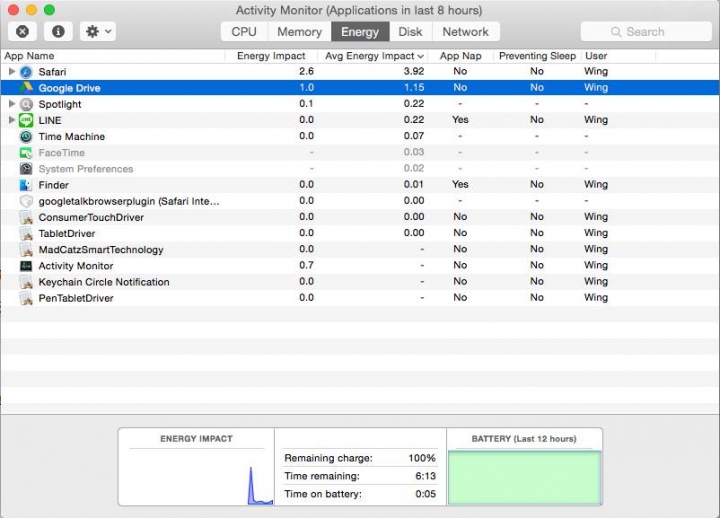Click the Time Machine clock icon
The height and width of the screenshot is (518, 720).
(26, 136)
